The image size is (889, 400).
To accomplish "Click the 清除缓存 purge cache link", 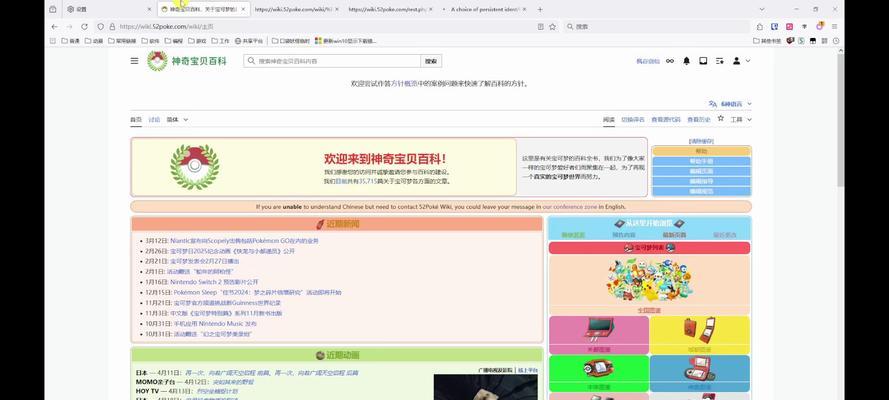I will pyautogui.click(x=701, y=141).
